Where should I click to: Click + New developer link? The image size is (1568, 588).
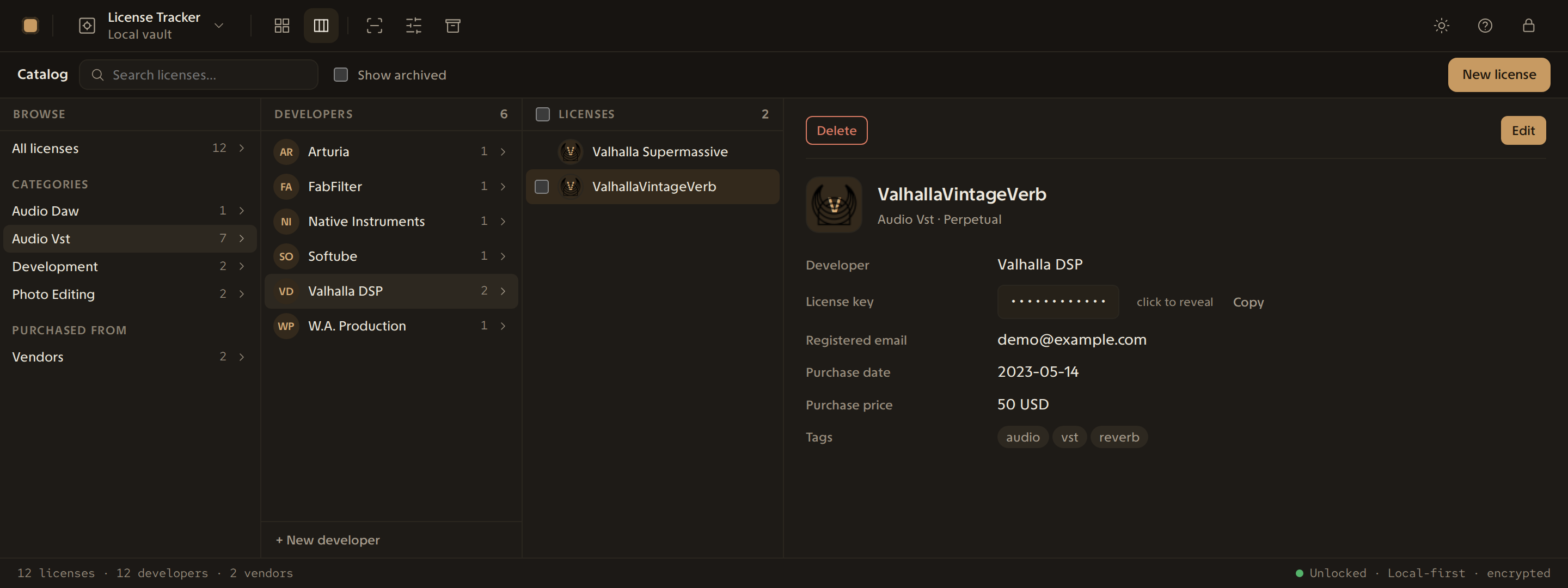(x=327, y=540)
